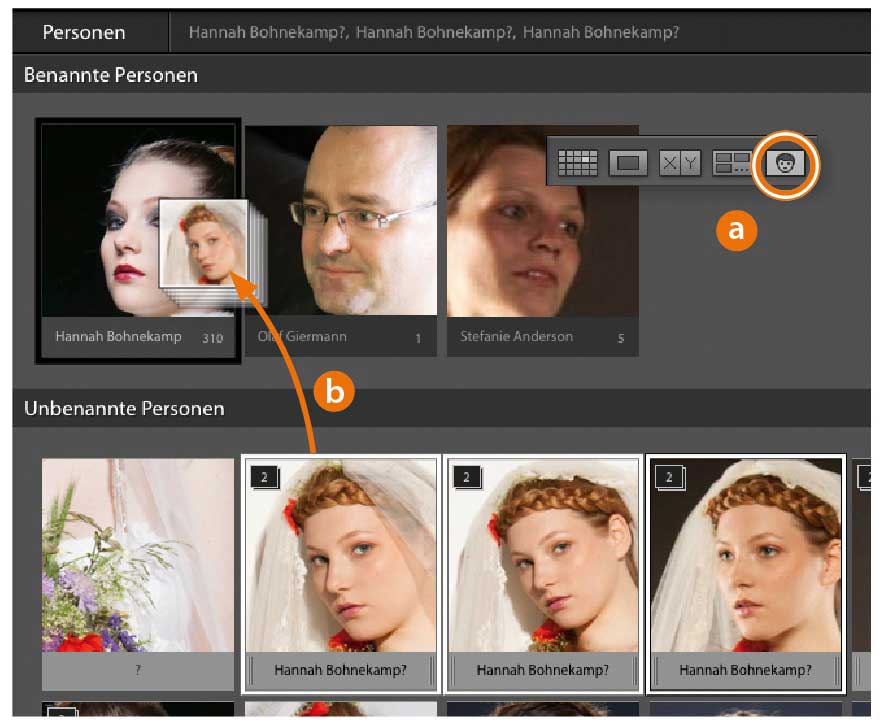Confirm name Hannah Bohnekamp? under second bride photo
883x726 pixels.
click(x=542, y=670)
